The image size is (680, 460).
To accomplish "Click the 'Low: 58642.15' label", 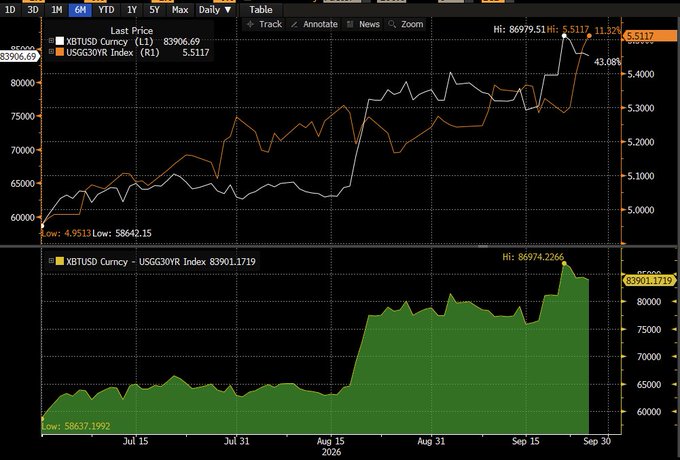I will [x=122, y=233].
